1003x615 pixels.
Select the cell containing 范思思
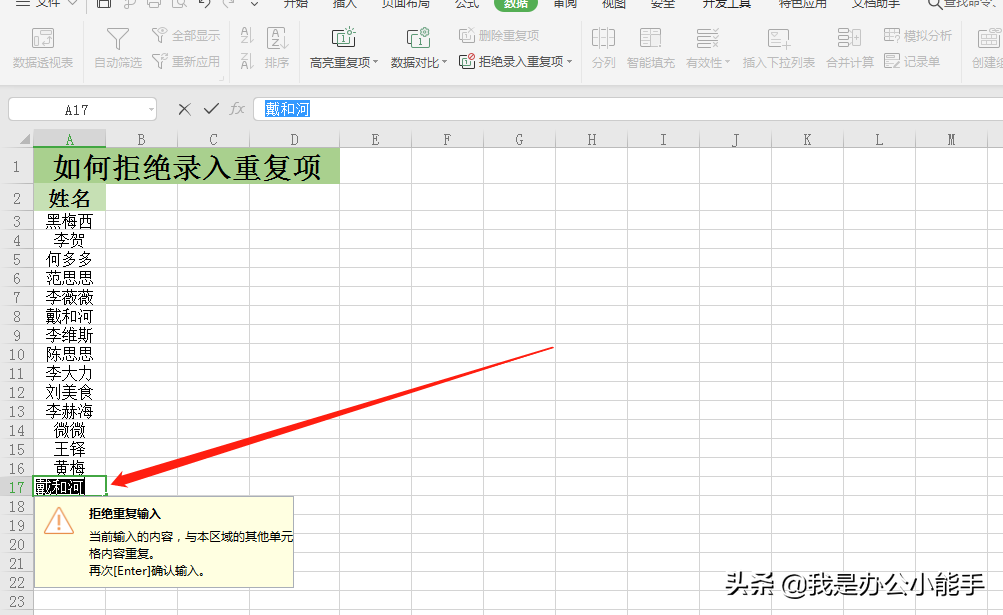click(x=70, y=278)
